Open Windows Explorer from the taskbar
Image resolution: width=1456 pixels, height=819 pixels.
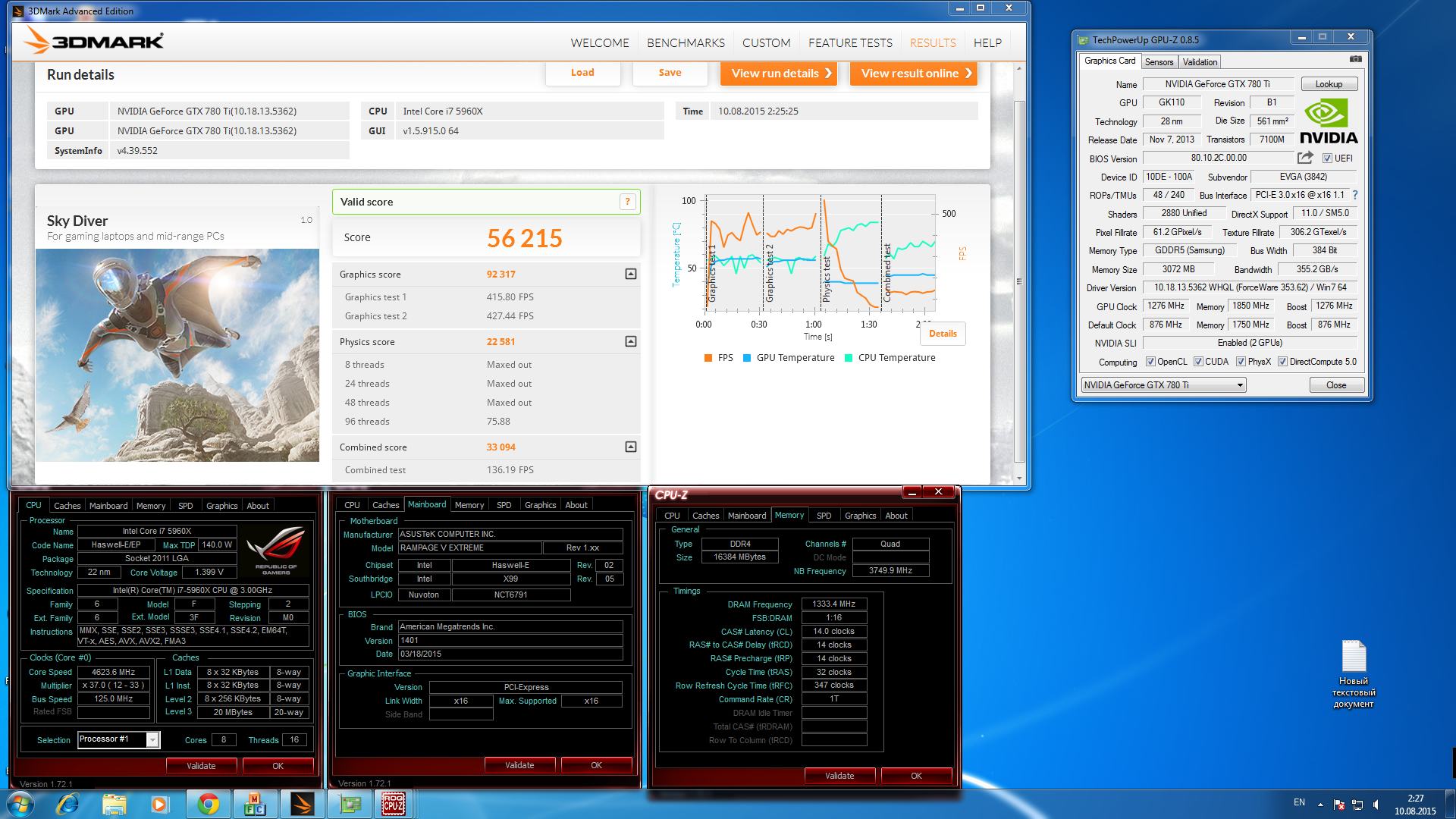[x=114, y=804]
